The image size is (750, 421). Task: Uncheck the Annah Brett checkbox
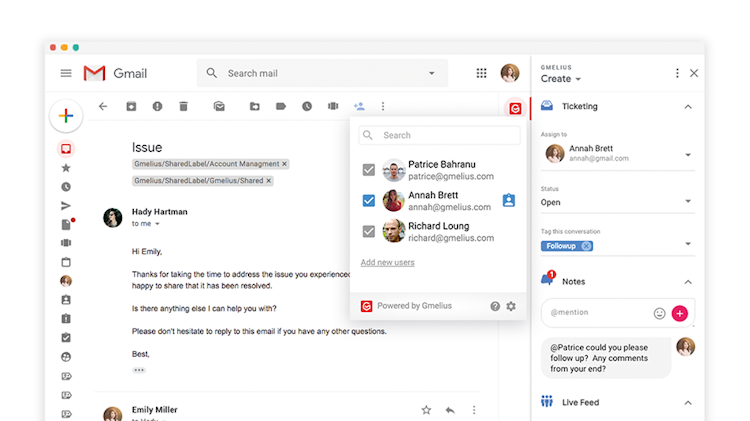pyautogui.click(x=369, y=200)
